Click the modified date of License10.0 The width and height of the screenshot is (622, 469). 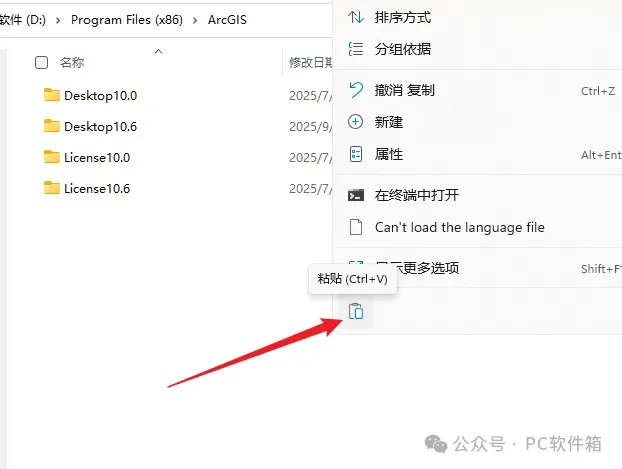pos(311,158)
